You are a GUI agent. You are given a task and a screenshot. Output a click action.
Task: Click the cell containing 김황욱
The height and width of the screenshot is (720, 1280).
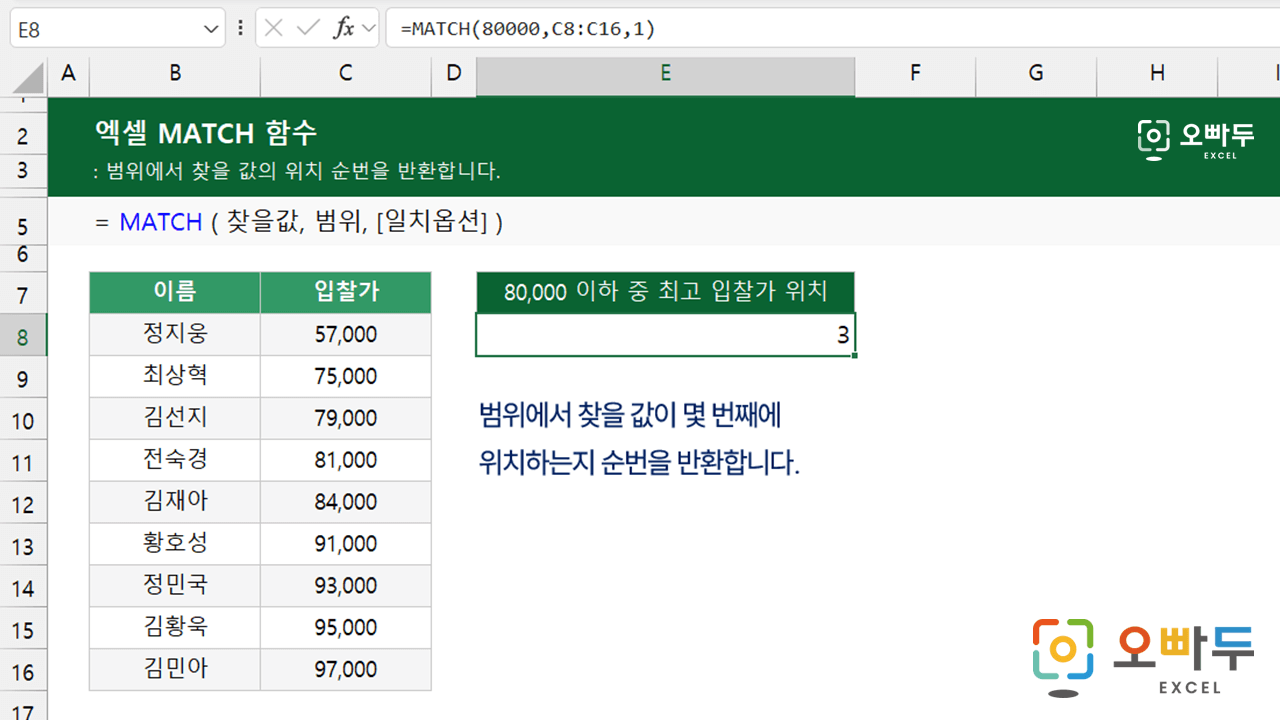pos(175,628)
